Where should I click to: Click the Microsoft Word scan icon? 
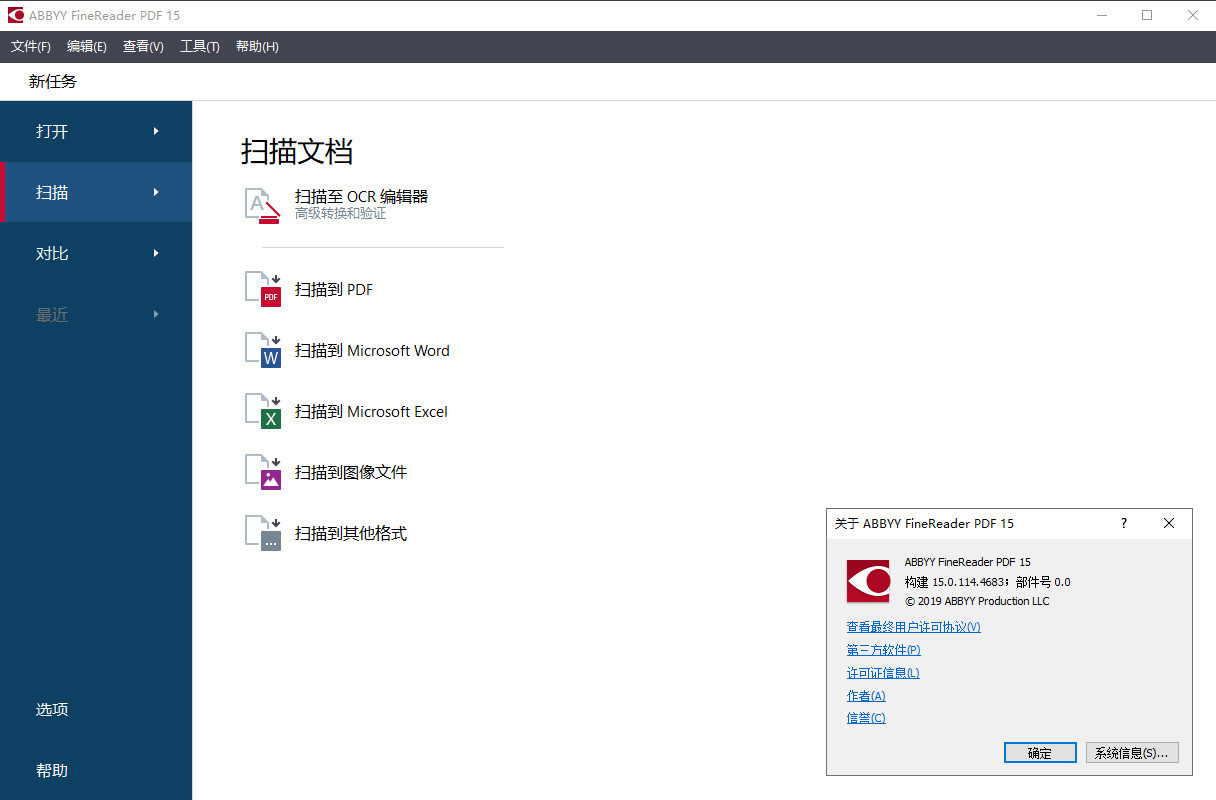pos(263,350)
